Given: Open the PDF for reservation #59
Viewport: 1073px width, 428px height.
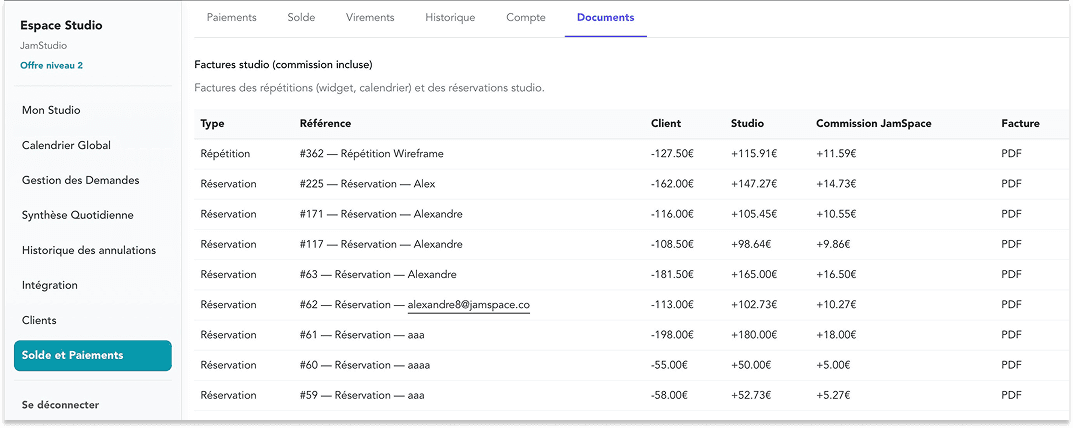Looking at the screenshot, I should 1011,395.
